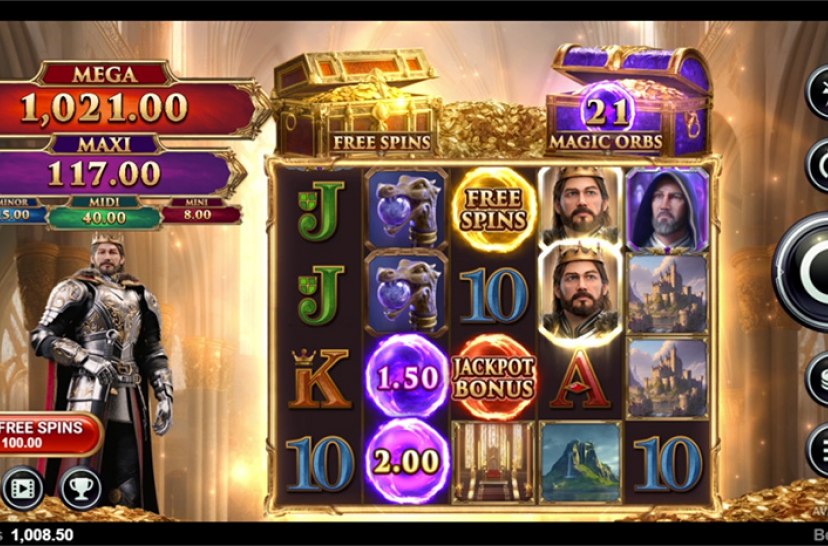The image size is (828, 546).
Task: Click the top-right lightning quick-spin icon
Action: 817,93
